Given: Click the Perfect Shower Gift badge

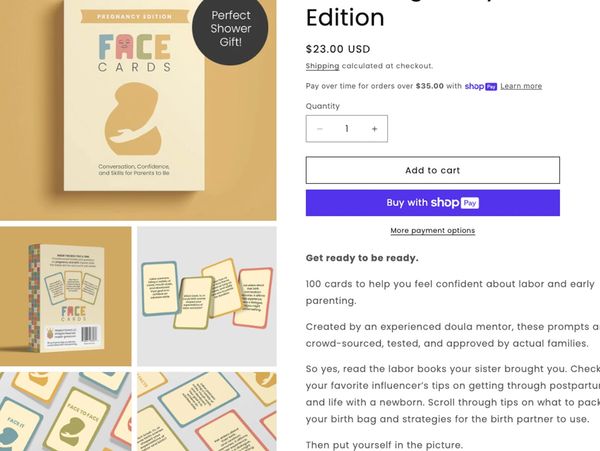Looking at the screenshot, I should (230, 29).
